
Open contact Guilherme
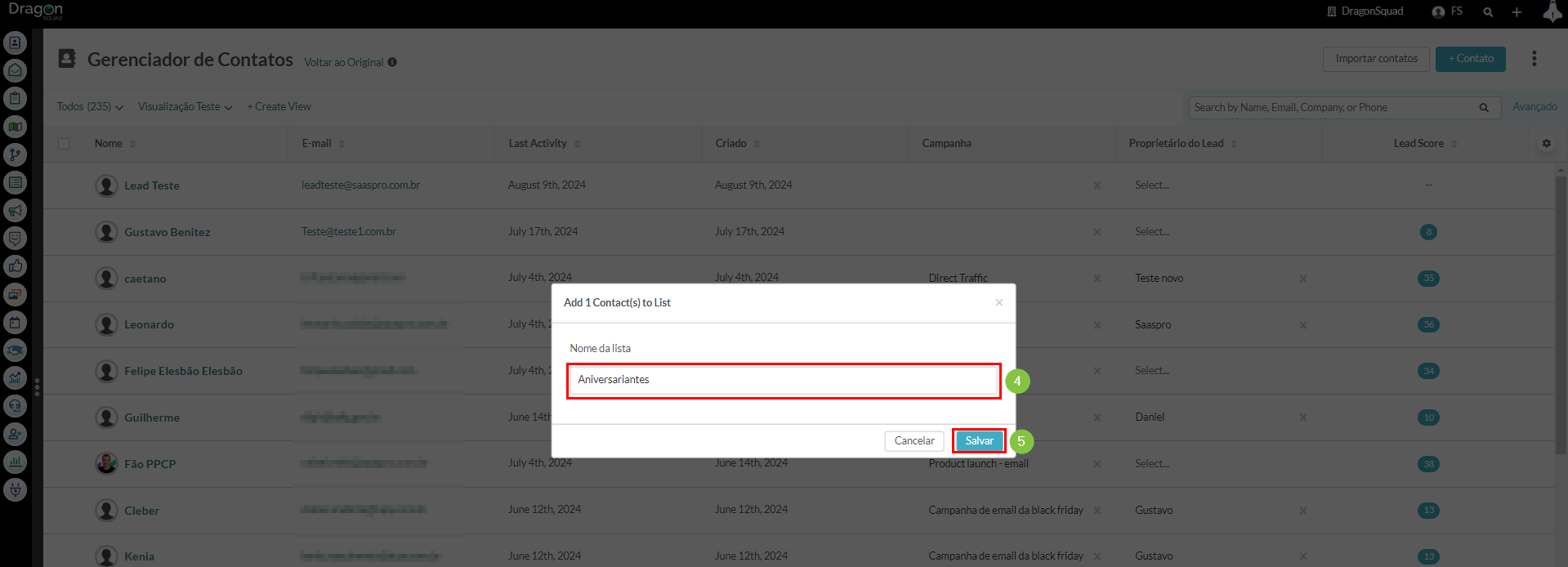pos(152,418)
